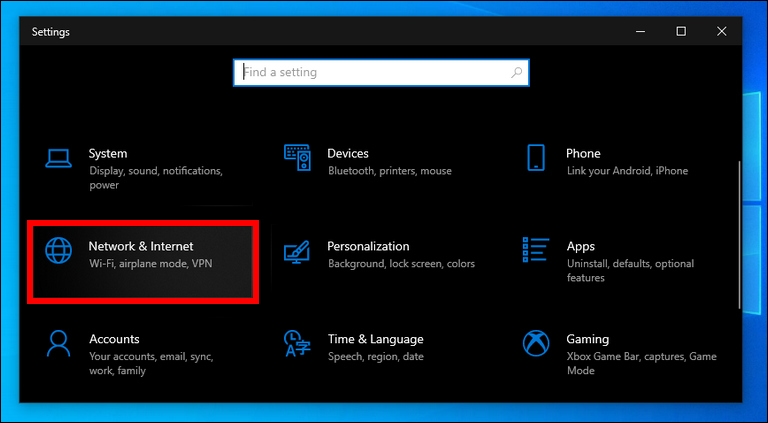768x423 pixels.
Task: Open the Accounts person icon
Action: [58, 344]
